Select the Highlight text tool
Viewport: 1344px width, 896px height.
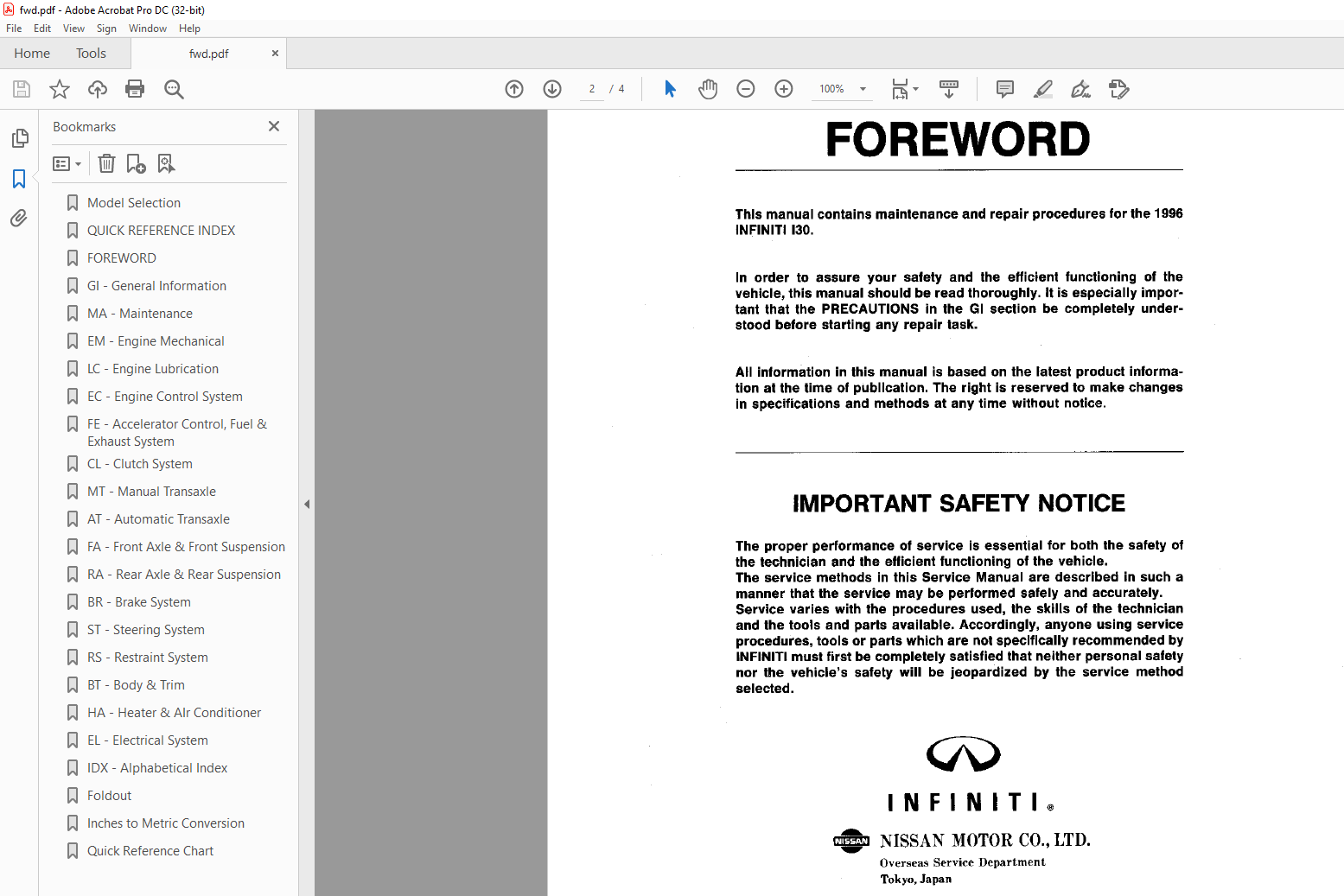[1043, 89]
